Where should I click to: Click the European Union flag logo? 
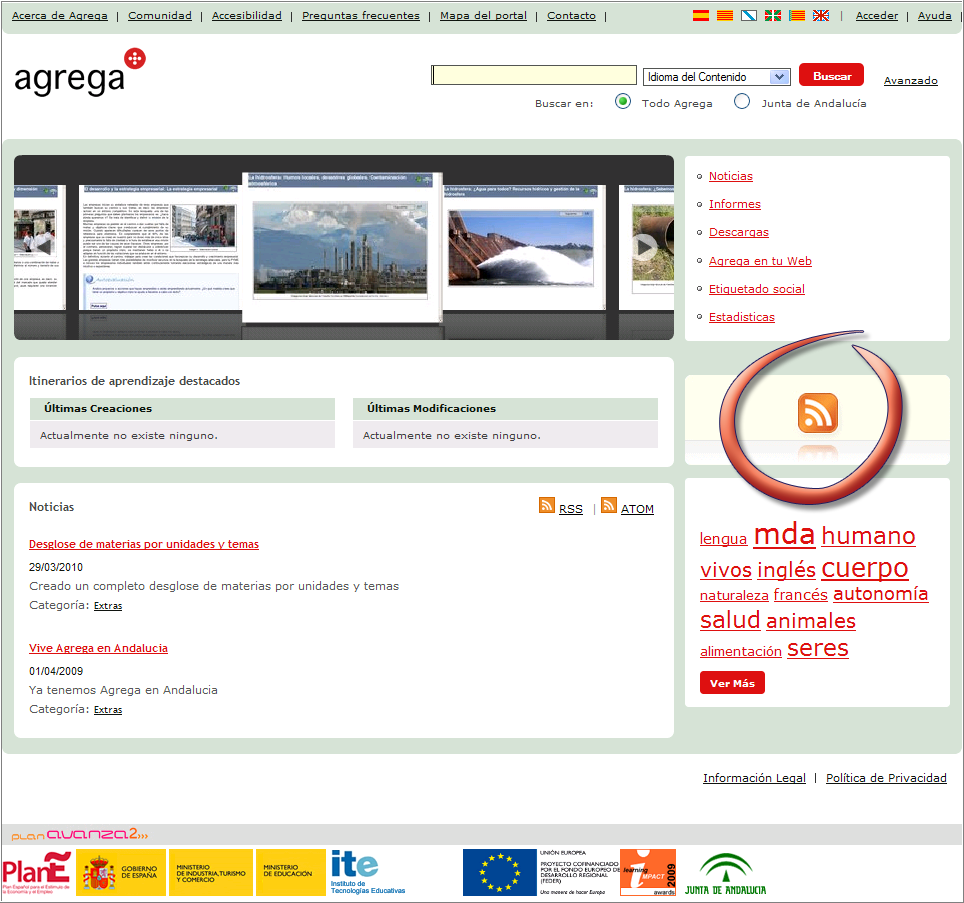[500, 872]
